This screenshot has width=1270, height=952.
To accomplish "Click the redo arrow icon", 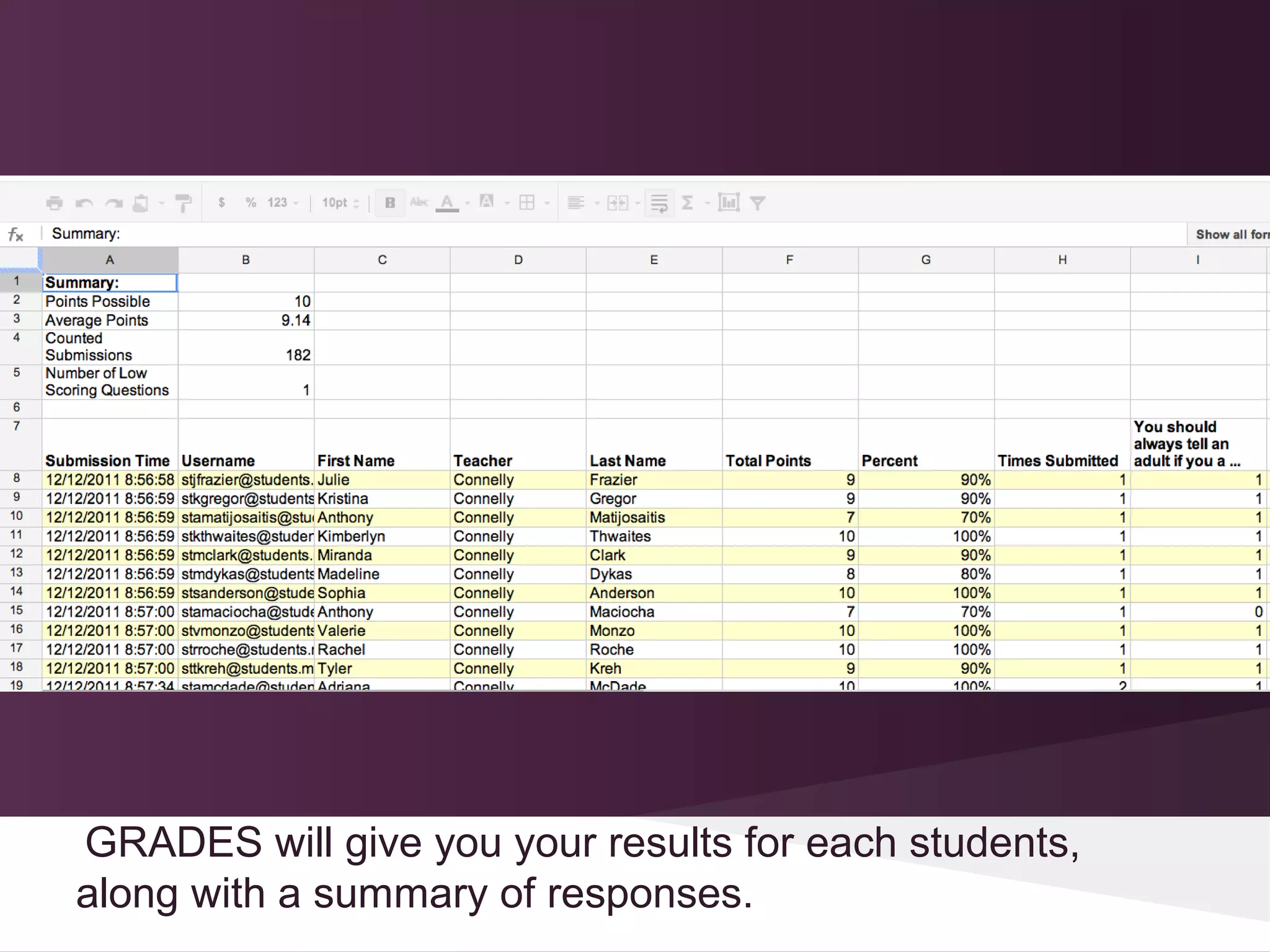I will pyautogui.click(x=114, y=203).
